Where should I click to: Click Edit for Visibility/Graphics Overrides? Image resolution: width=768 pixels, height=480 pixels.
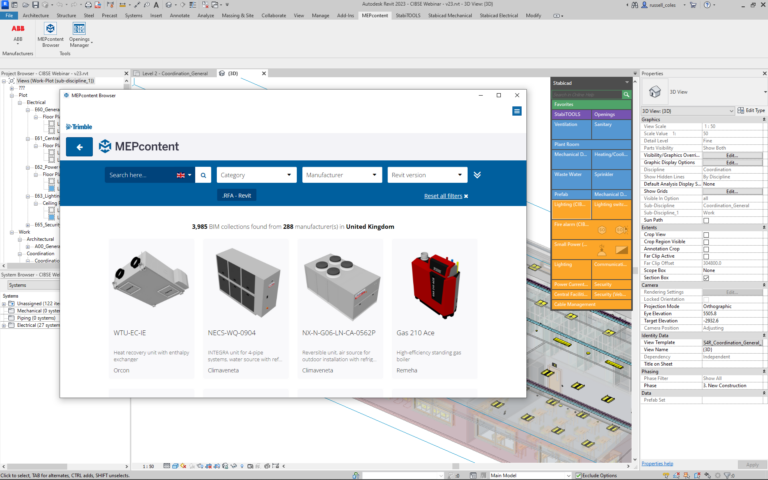[x=732, y=155]
